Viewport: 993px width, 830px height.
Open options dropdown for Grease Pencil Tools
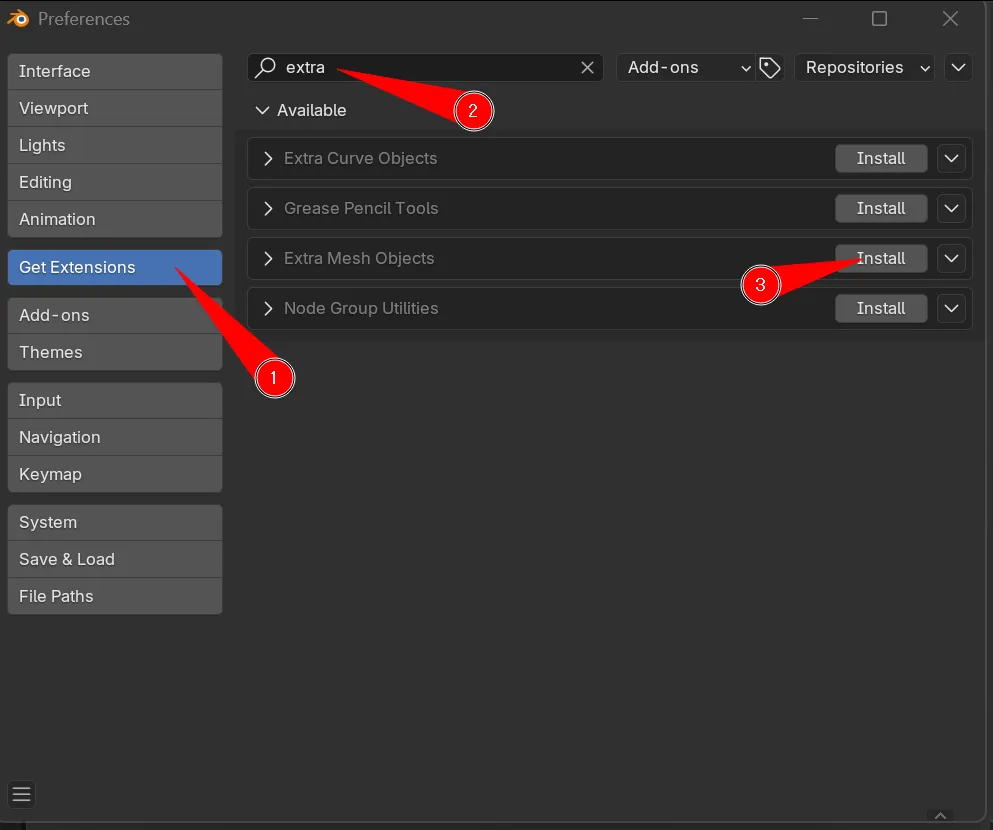951,208
